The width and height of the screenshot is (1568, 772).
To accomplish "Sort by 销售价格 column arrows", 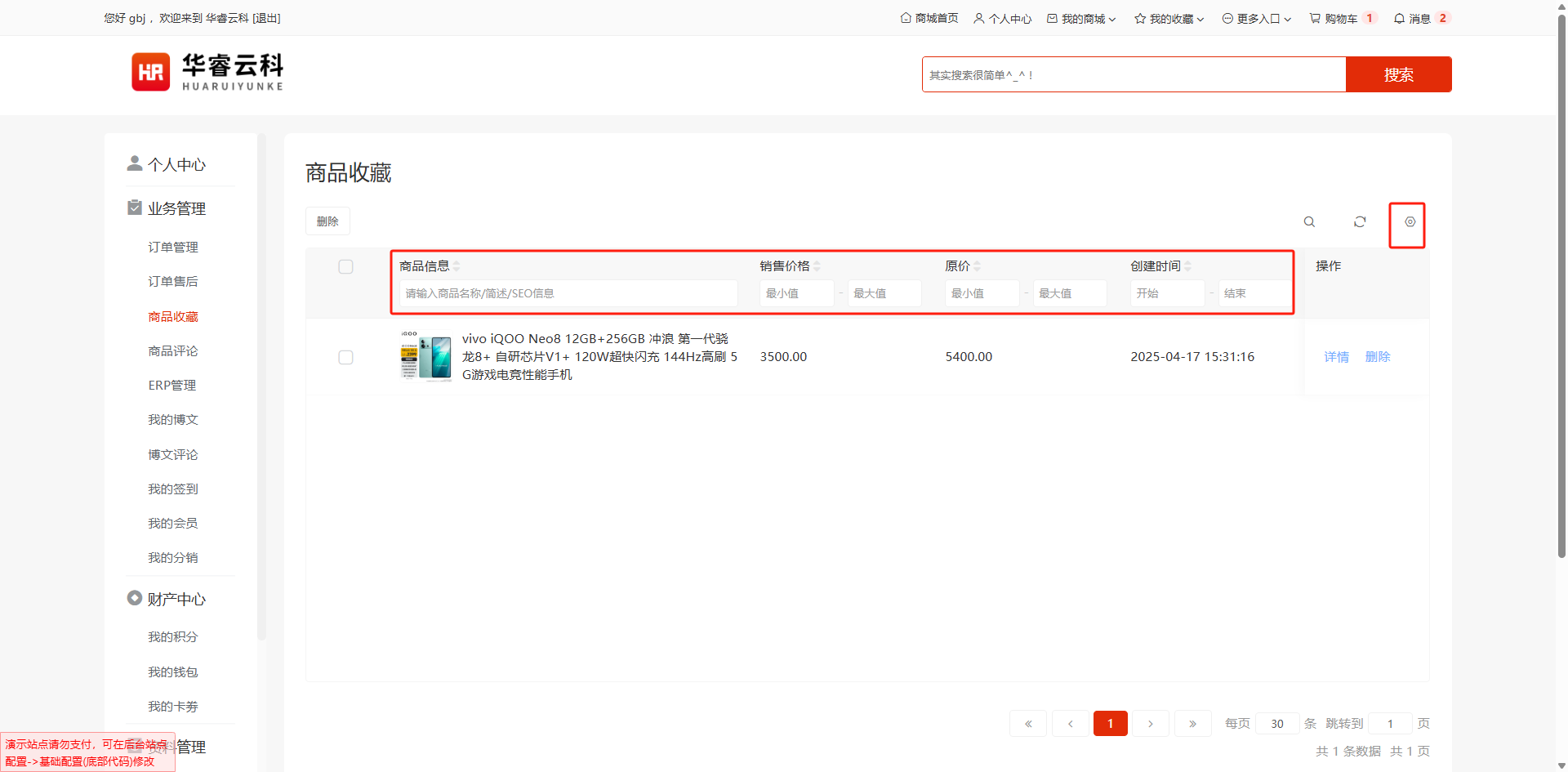I will 817,266.
